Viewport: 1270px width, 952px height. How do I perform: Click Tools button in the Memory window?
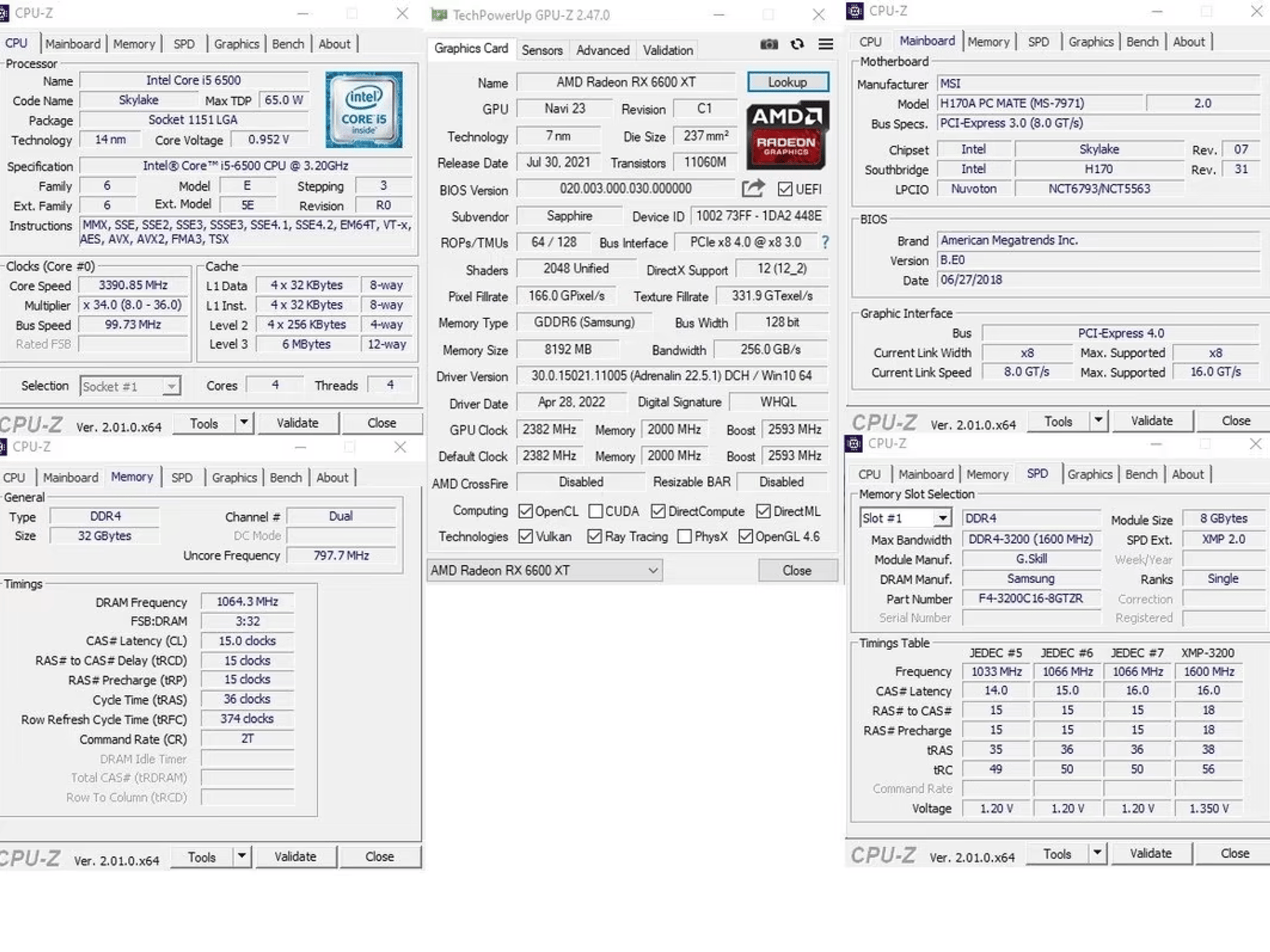(202, 857)
